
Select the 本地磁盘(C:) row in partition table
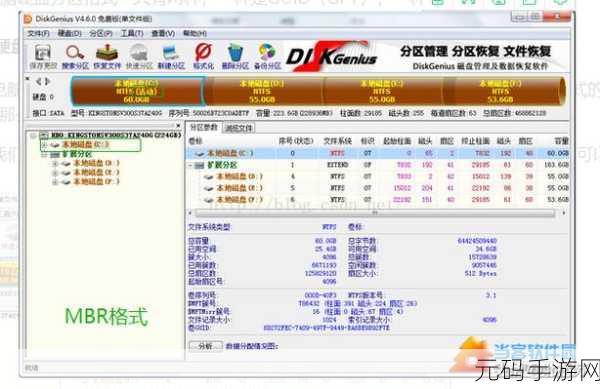378,153
